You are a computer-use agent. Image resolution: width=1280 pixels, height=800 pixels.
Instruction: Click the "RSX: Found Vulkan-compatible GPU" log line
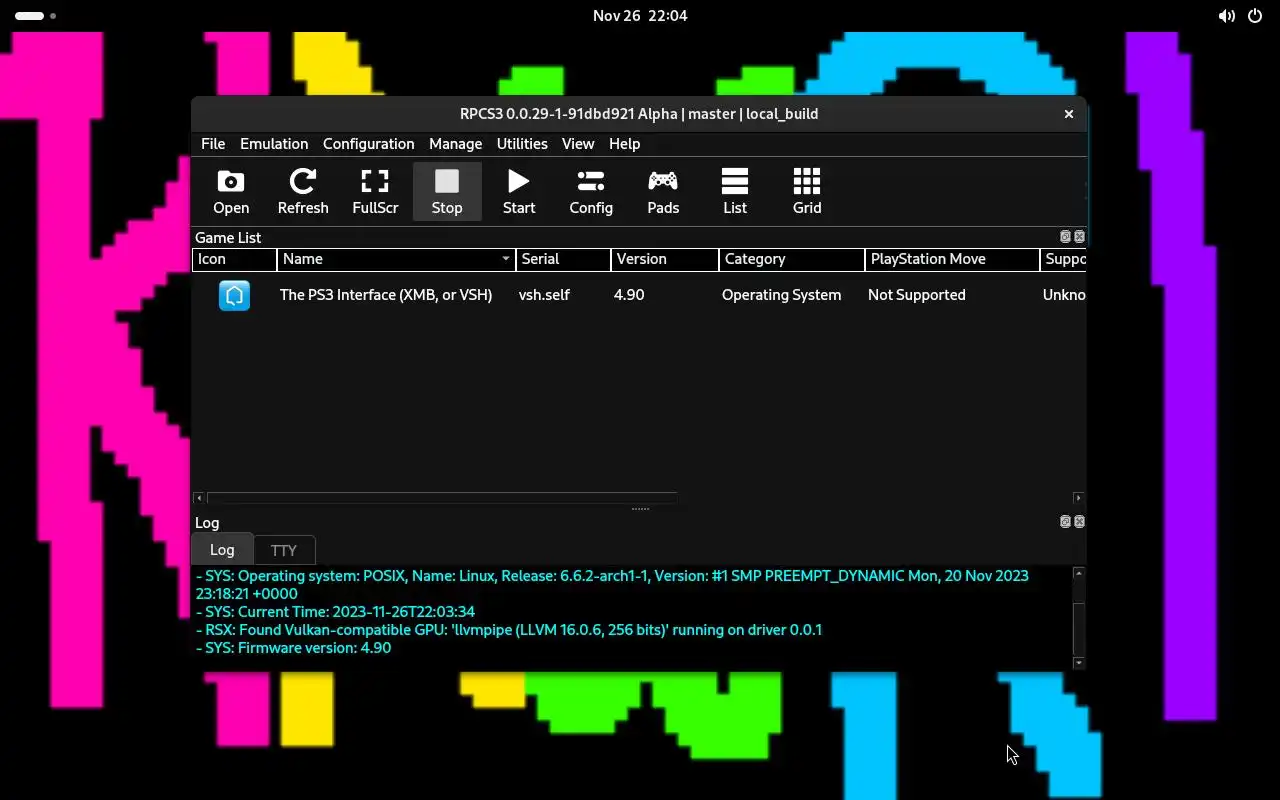point(508,630)
